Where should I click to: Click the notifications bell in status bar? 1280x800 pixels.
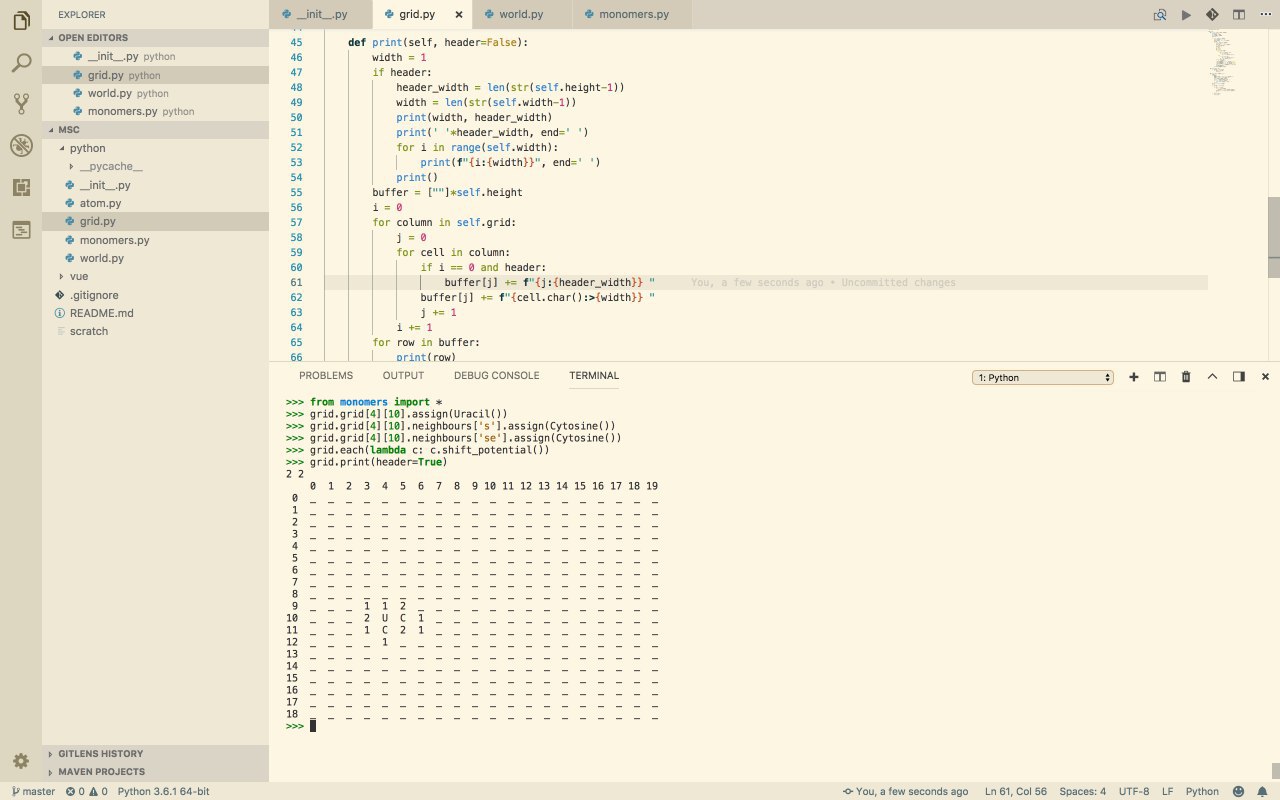1262,791
